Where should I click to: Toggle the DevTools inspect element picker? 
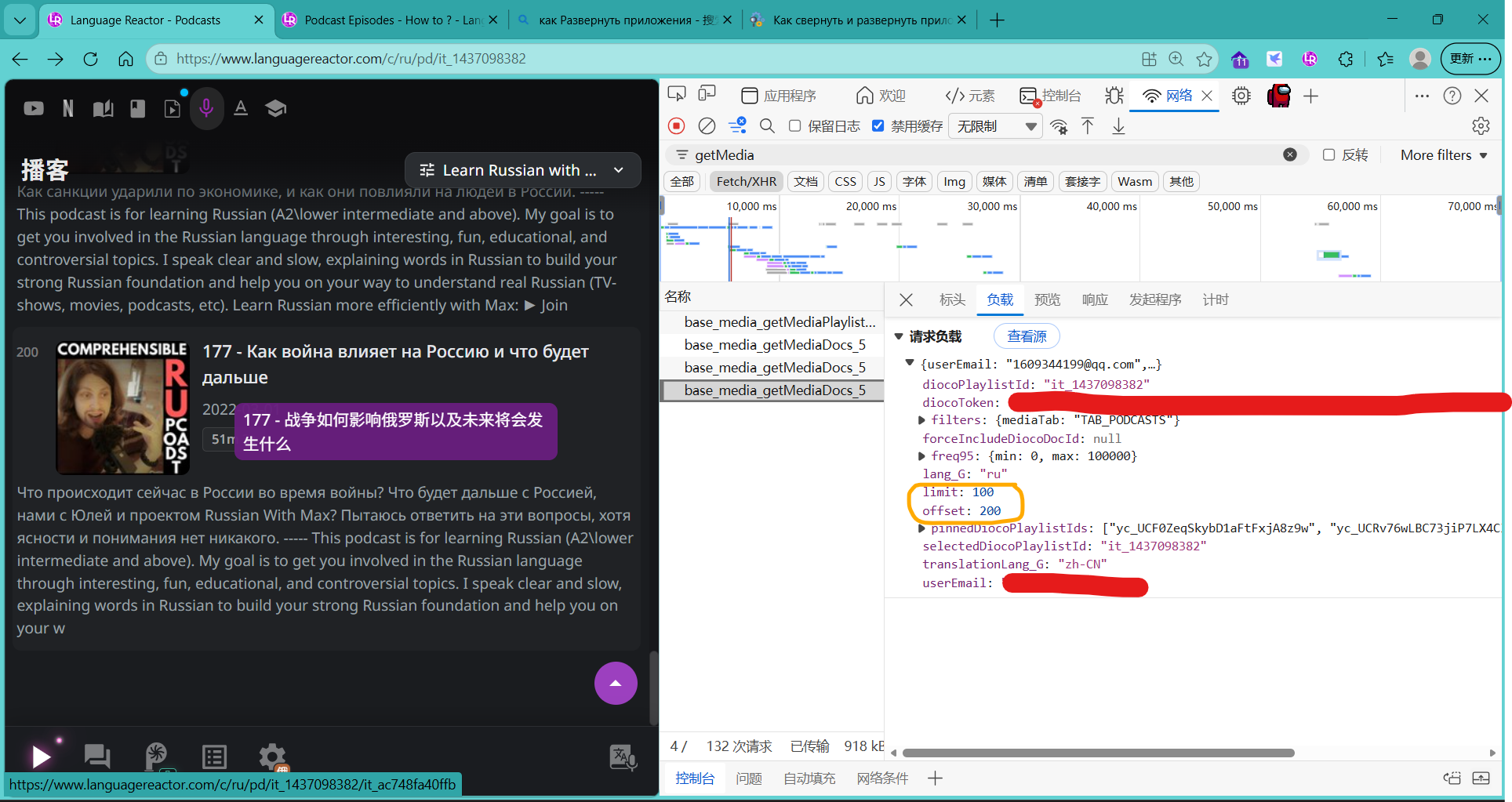(x=677, y=95)
